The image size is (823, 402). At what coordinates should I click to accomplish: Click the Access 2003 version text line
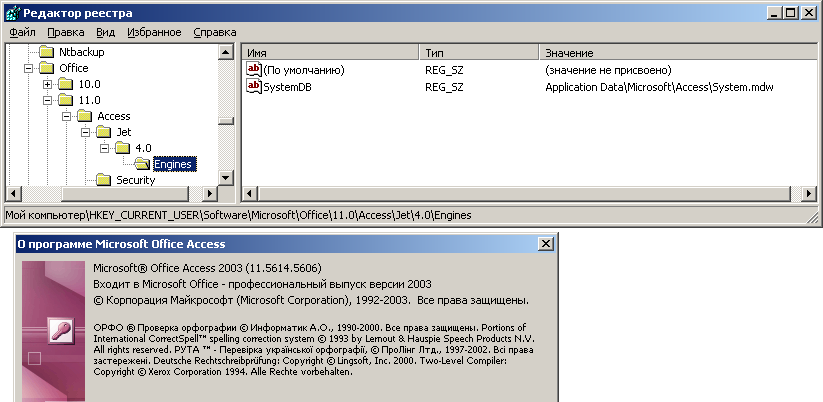[207, 268]
